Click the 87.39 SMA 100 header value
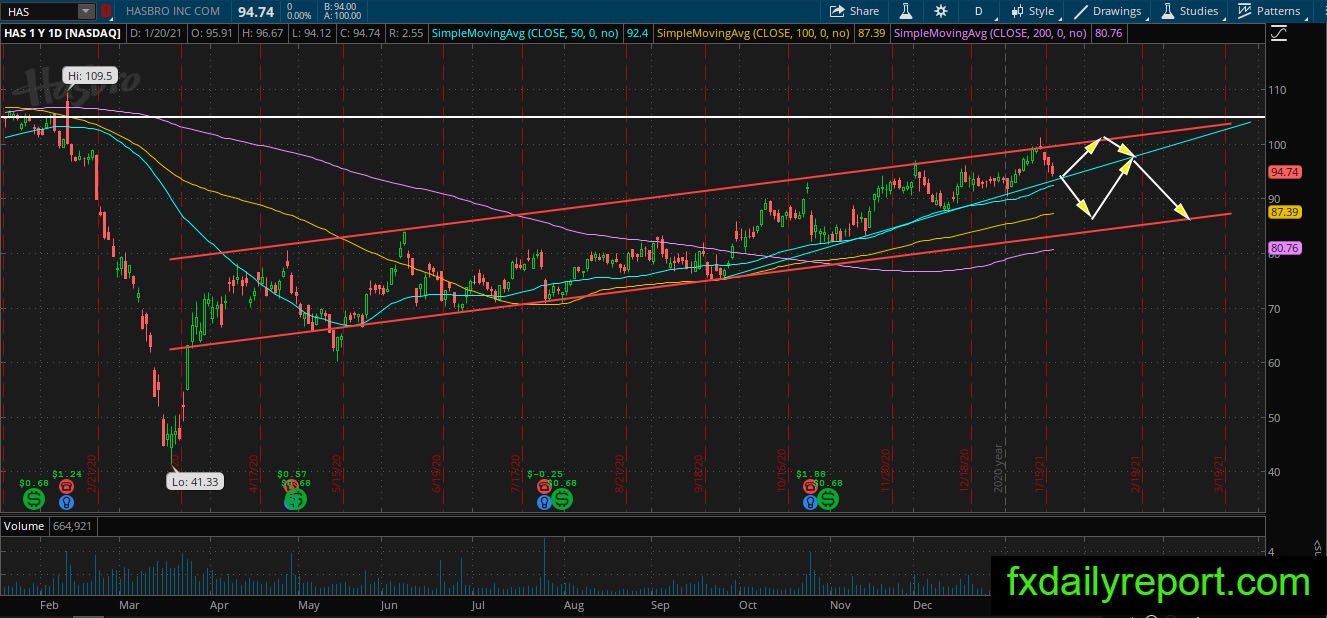This screenshot has width=1327, height=618. pyautogui.click(x=871, y=33)
